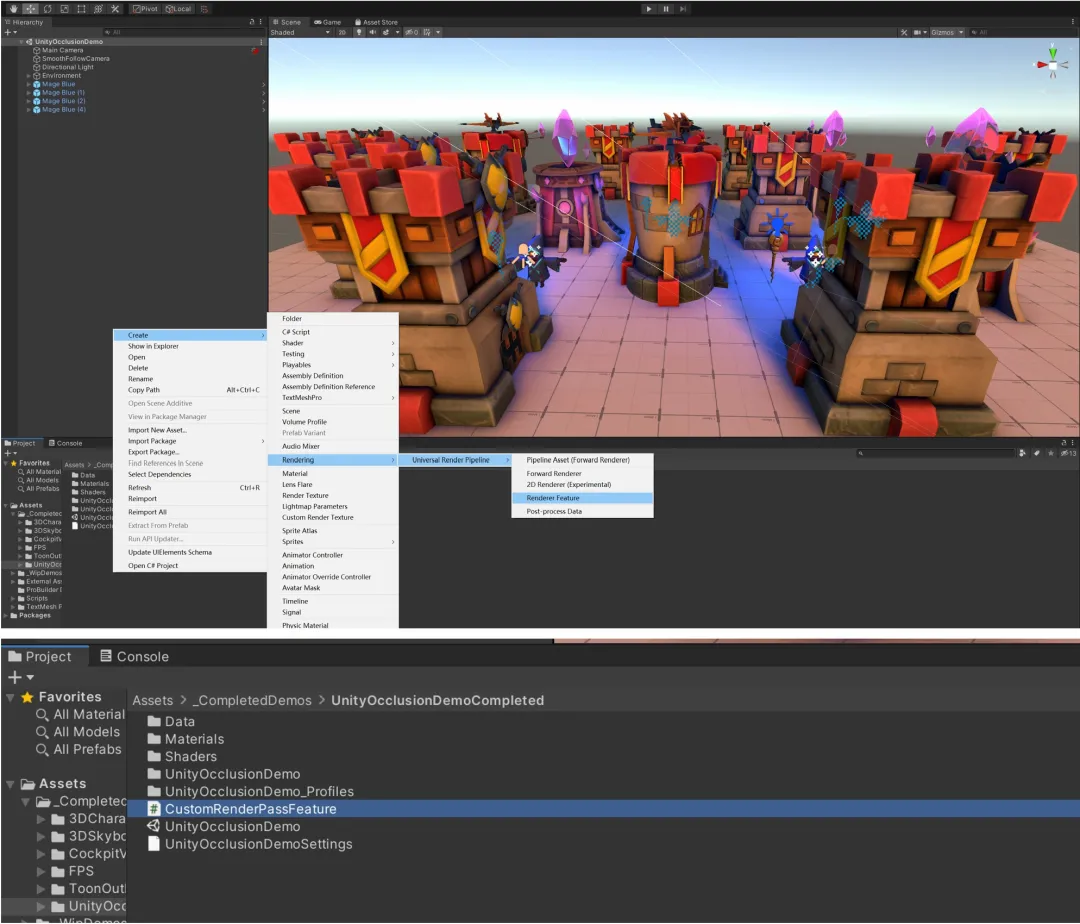The height and width of the screenshot is (924, 1080).
Task: Select the Rect tool
Action: tap(81, 9)
